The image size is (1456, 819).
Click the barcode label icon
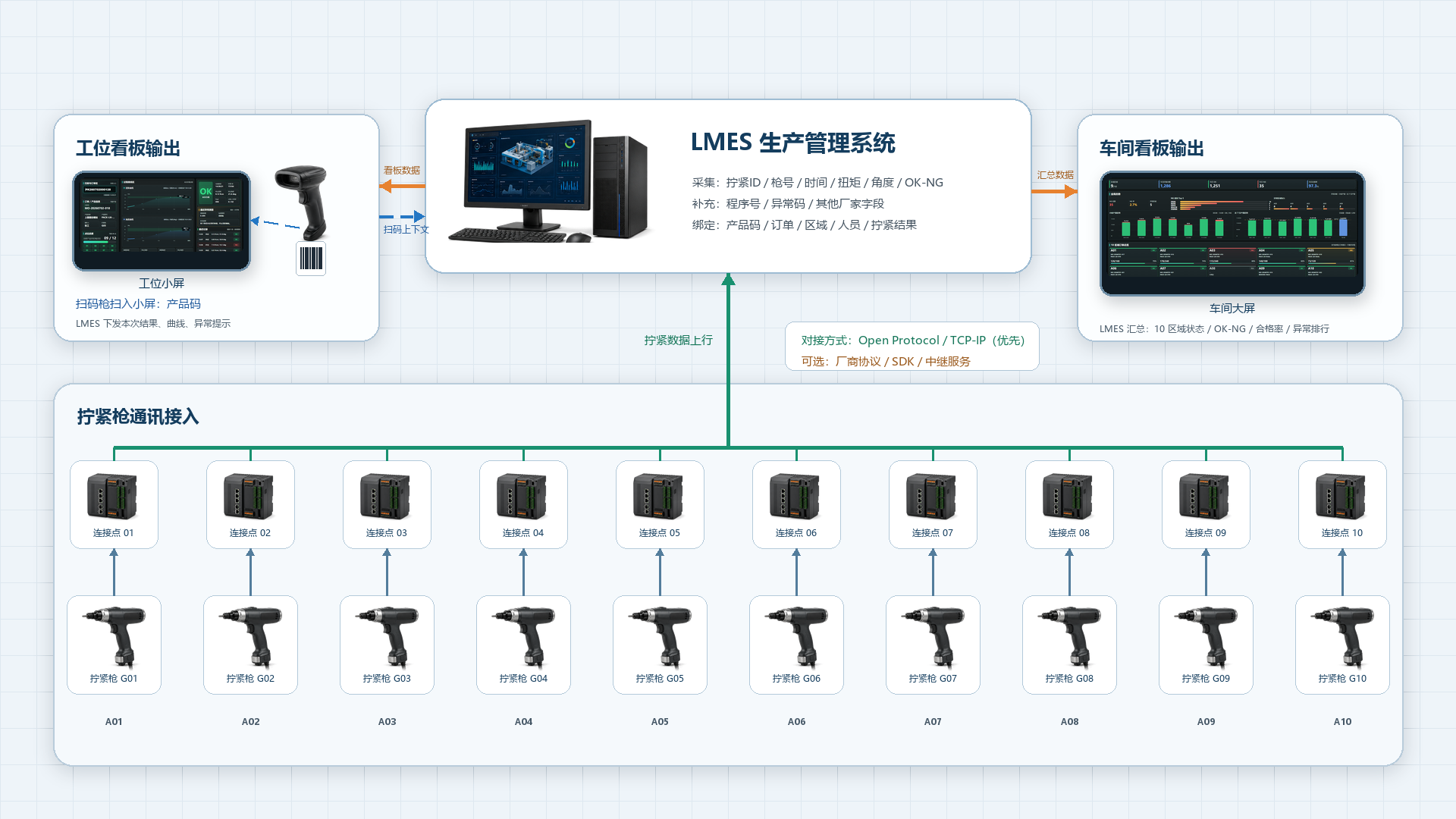click(x=311, y=259)
